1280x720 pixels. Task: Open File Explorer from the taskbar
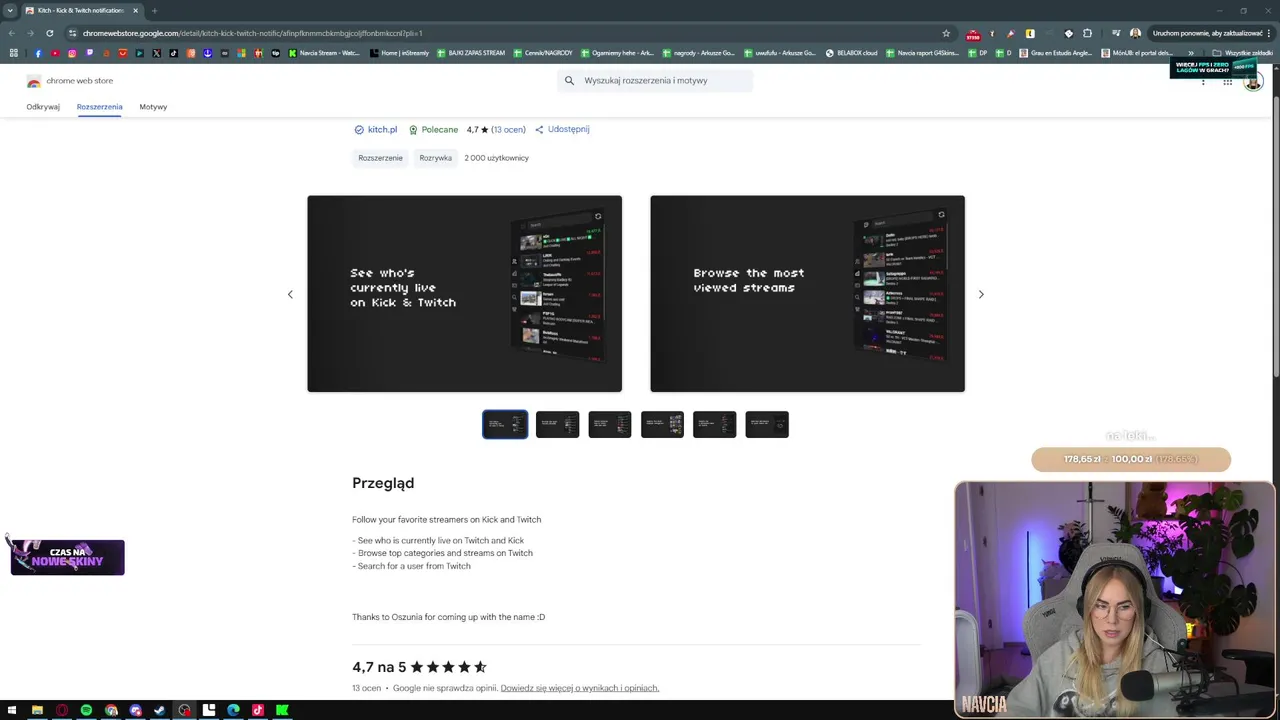coord(37,710)
